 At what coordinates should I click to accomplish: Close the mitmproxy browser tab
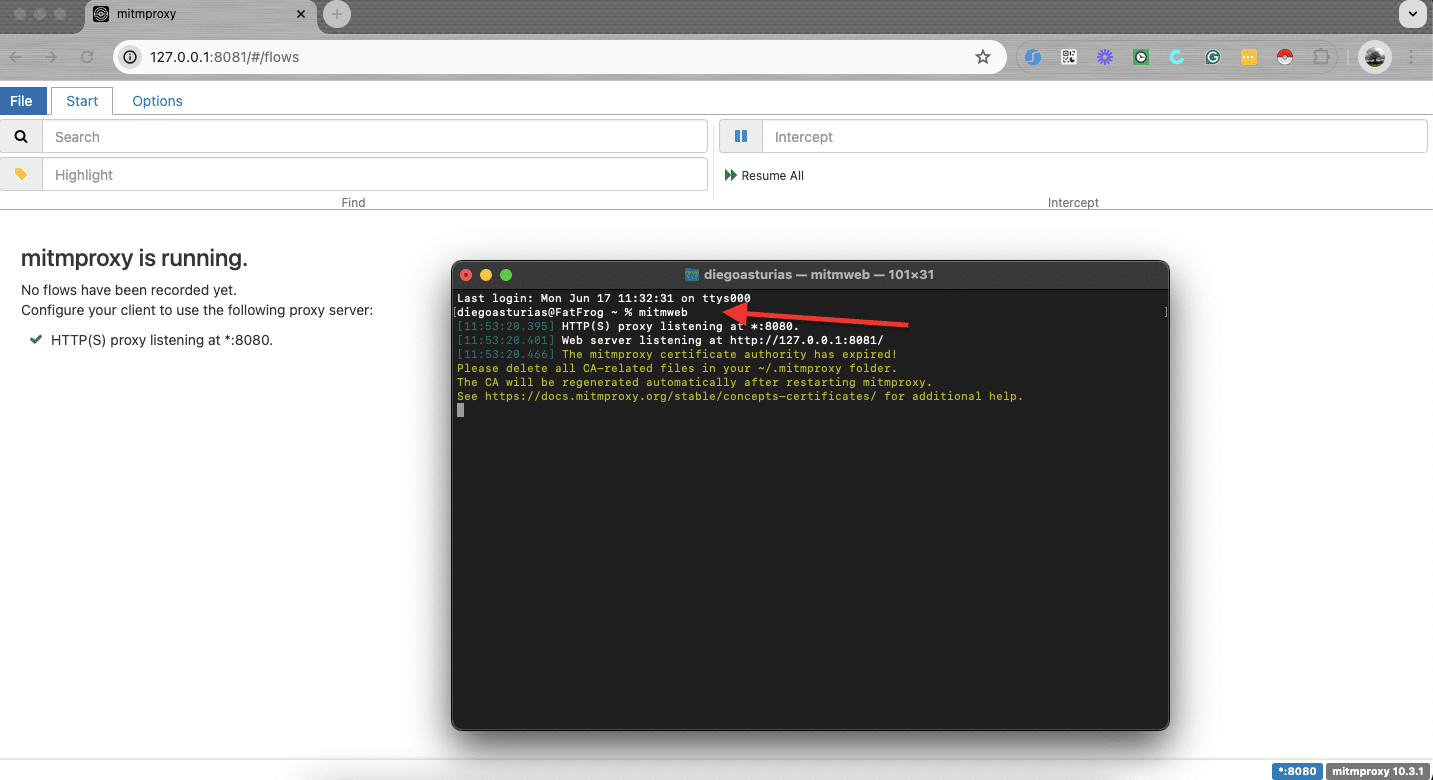pyautogui.click(x=302, y=14)
